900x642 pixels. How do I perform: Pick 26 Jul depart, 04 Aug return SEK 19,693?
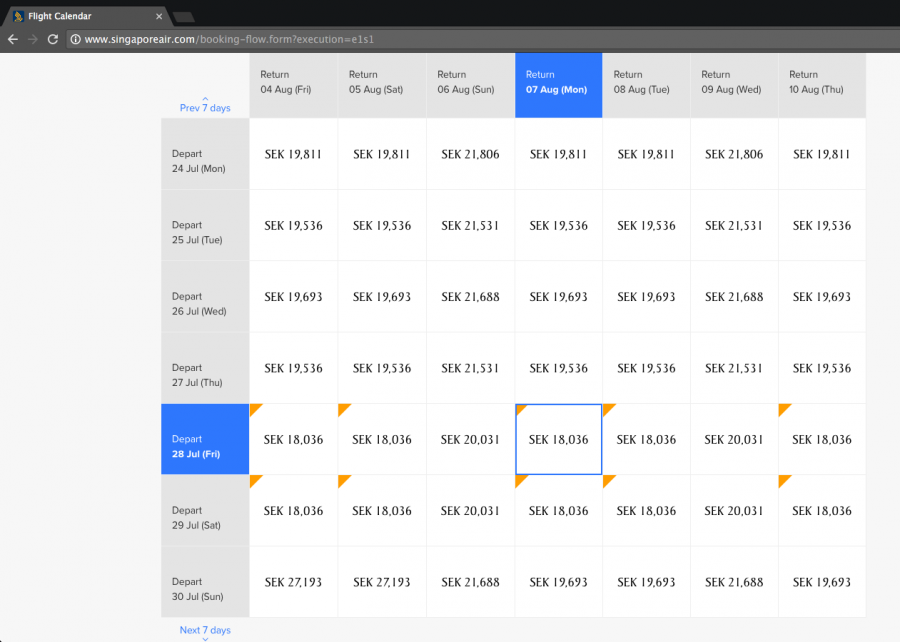[x=293, y=297]
